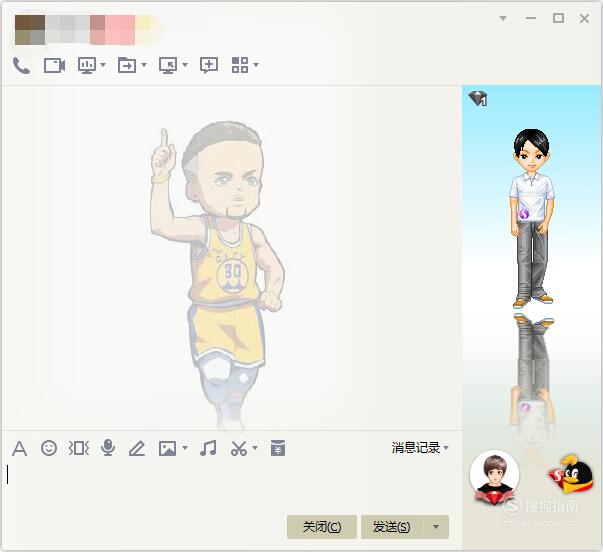Click in the message input field
This screenshot has height=552, width=603.
pyautogui.click(x=231, y=486)
